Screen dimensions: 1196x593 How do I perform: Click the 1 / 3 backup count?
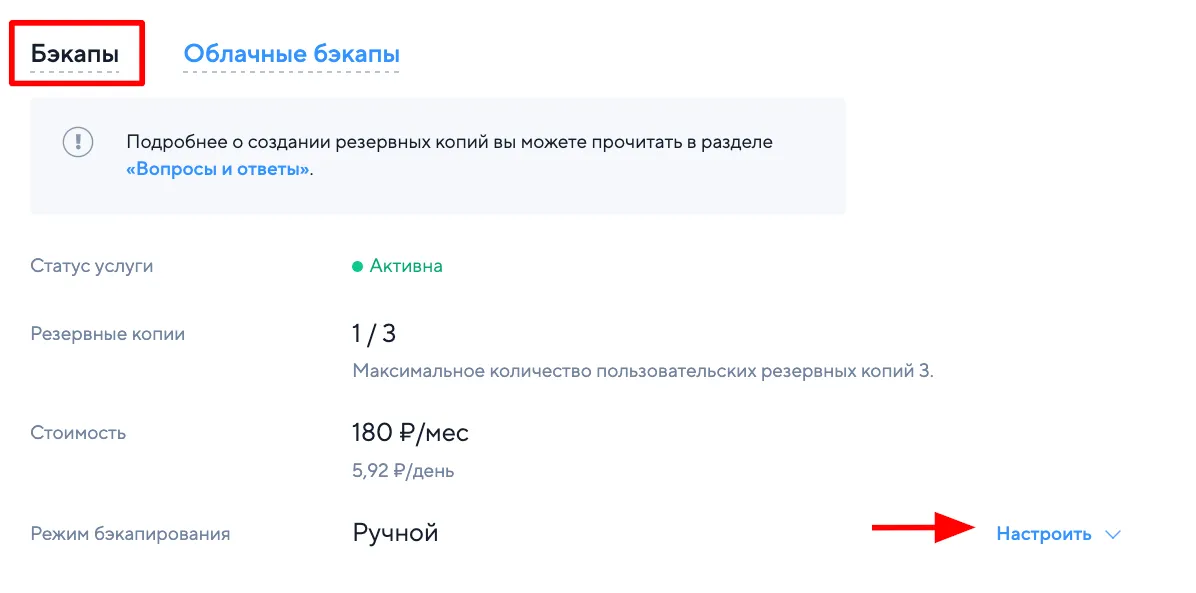(x=375, y=333)
